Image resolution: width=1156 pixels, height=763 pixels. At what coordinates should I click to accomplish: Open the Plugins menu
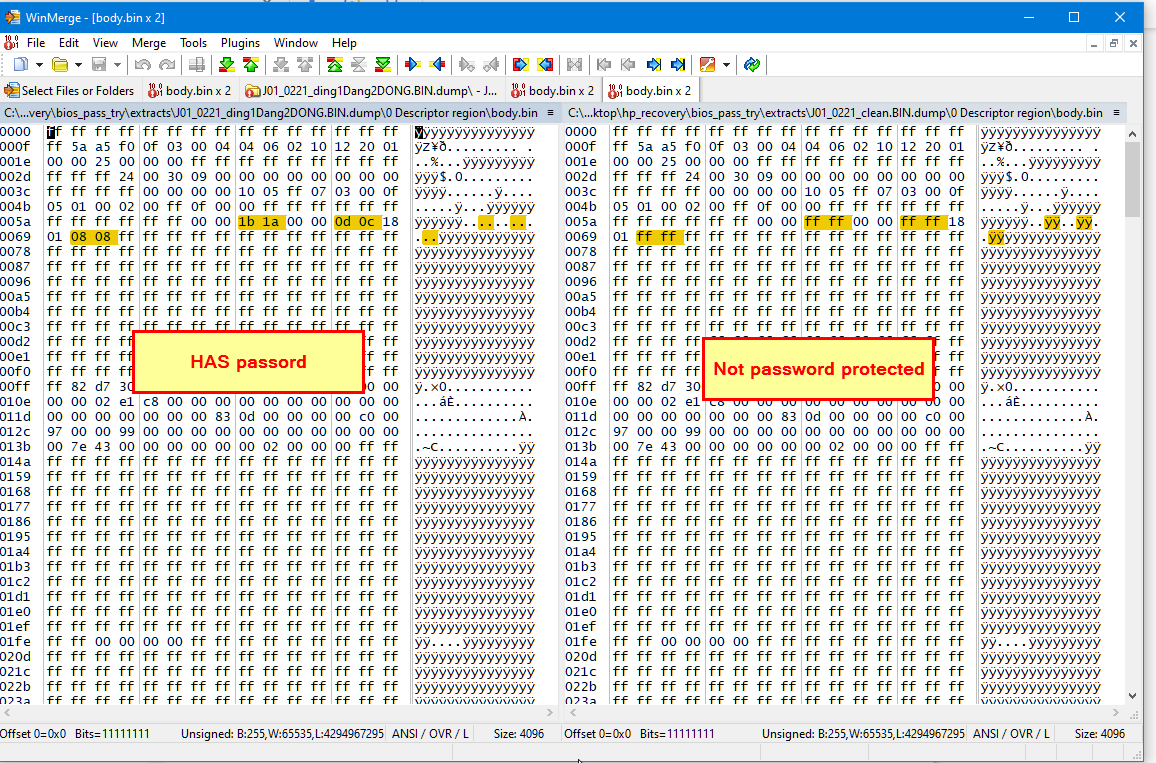click(240, 43)
